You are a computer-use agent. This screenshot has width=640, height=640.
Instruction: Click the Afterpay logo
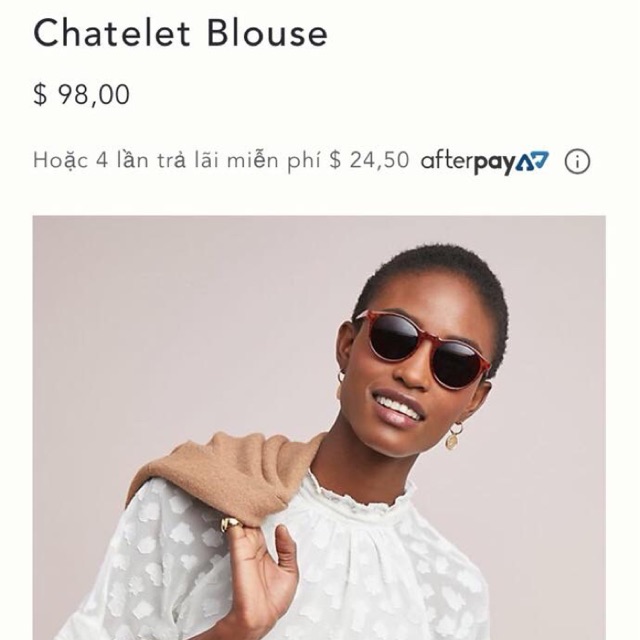point(485,162)
